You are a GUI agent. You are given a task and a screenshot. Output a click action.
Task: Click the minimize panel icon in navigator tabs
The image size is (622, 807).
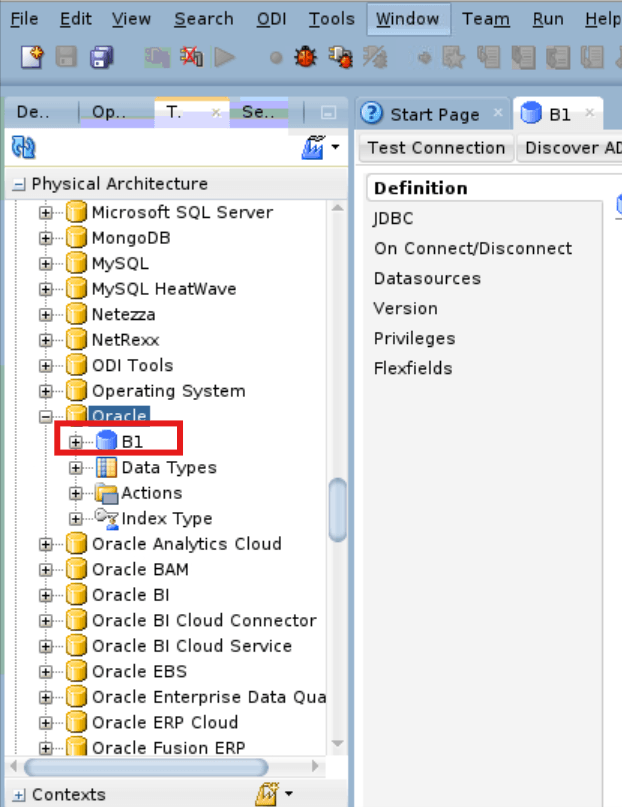tap(328, 112)
